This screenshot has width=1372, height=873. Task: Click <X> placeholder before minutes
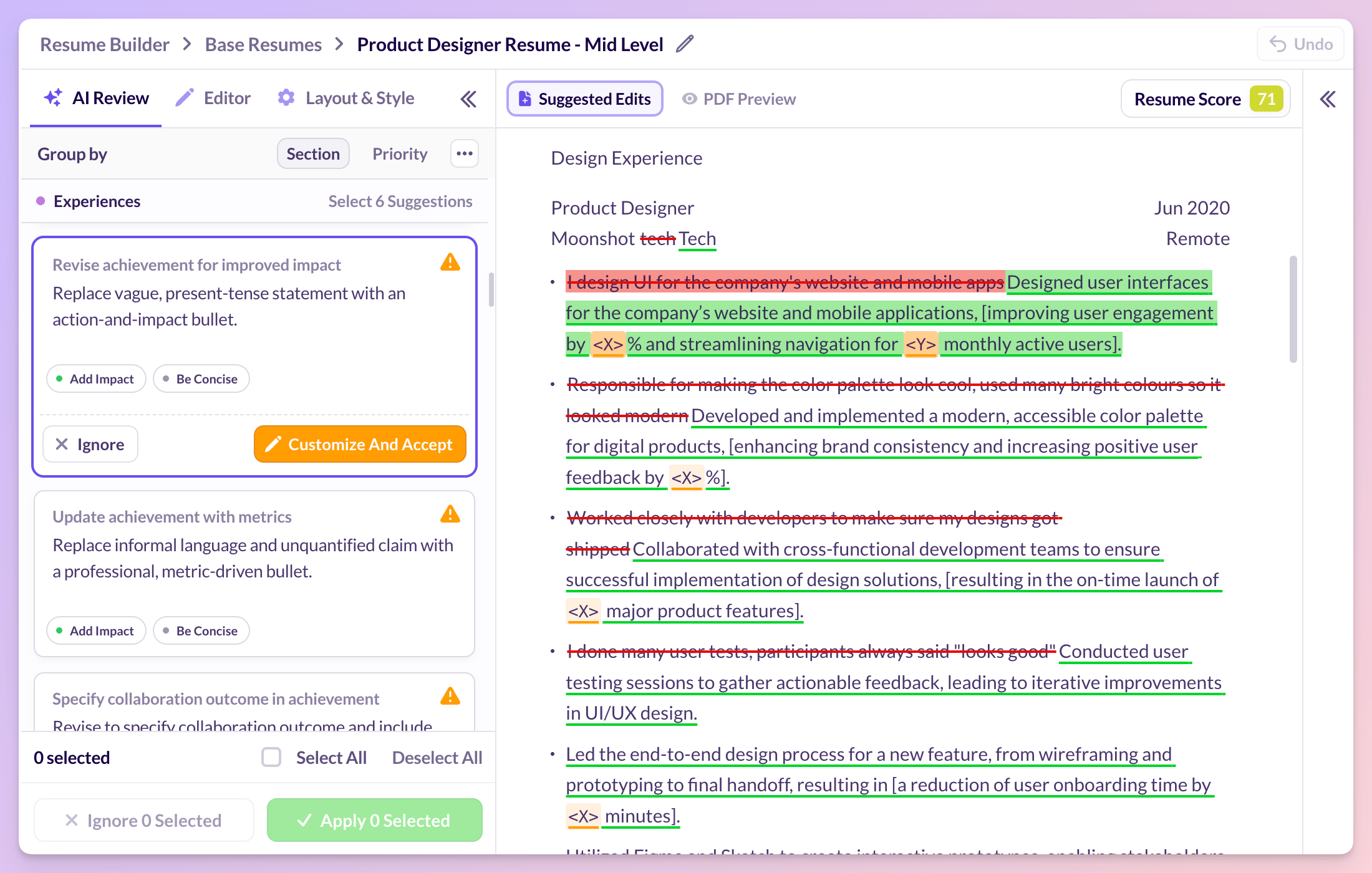tap(583, 816)
